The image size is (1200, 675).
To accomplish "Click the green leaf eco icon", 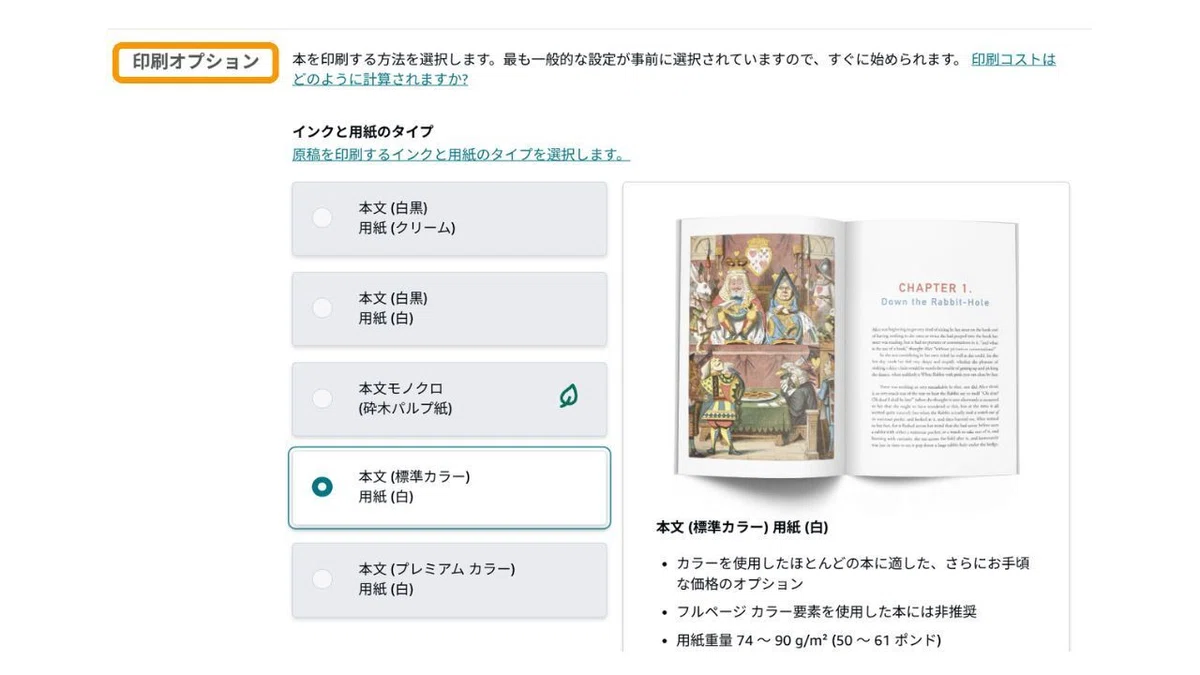I will [x=570, y=397].
